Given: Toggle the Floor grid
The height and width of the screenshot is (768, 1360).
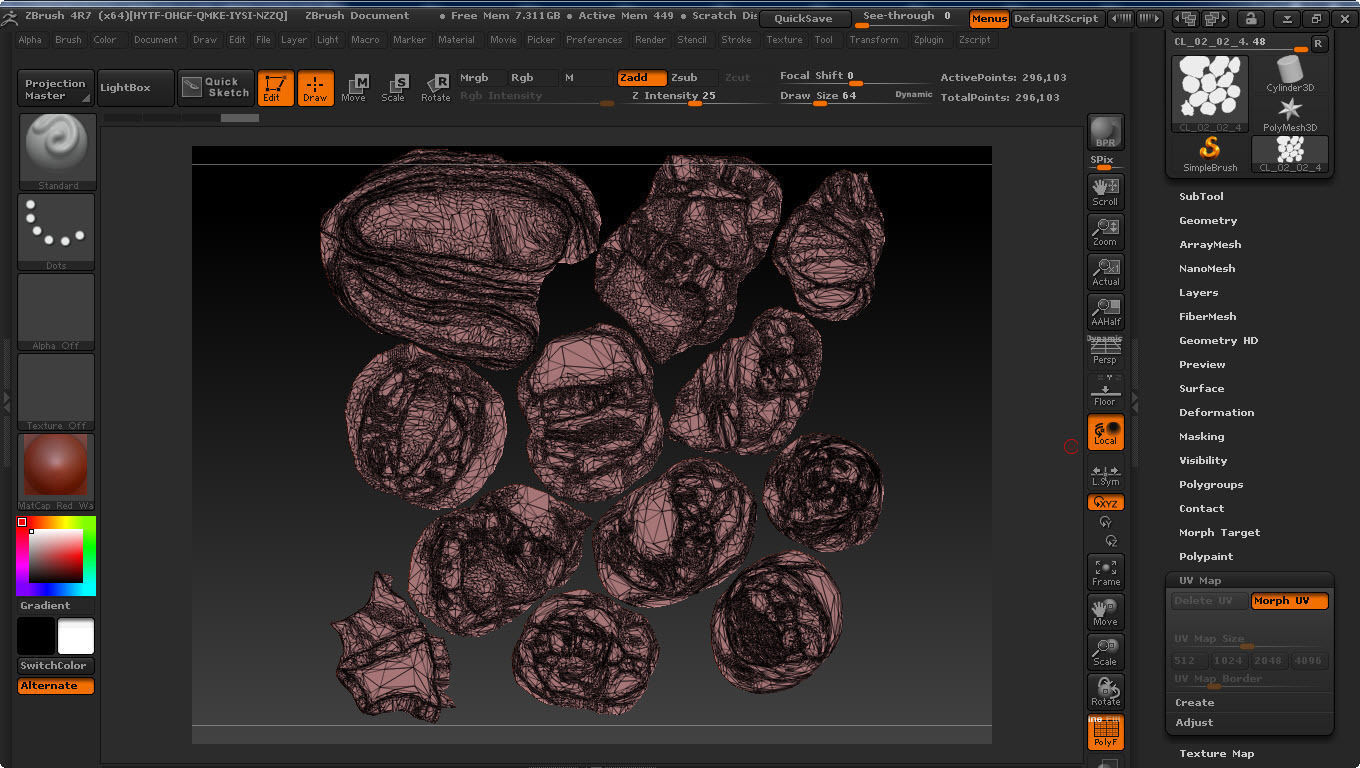Looking at the screenshot, I should click(x=1105, y=392).
